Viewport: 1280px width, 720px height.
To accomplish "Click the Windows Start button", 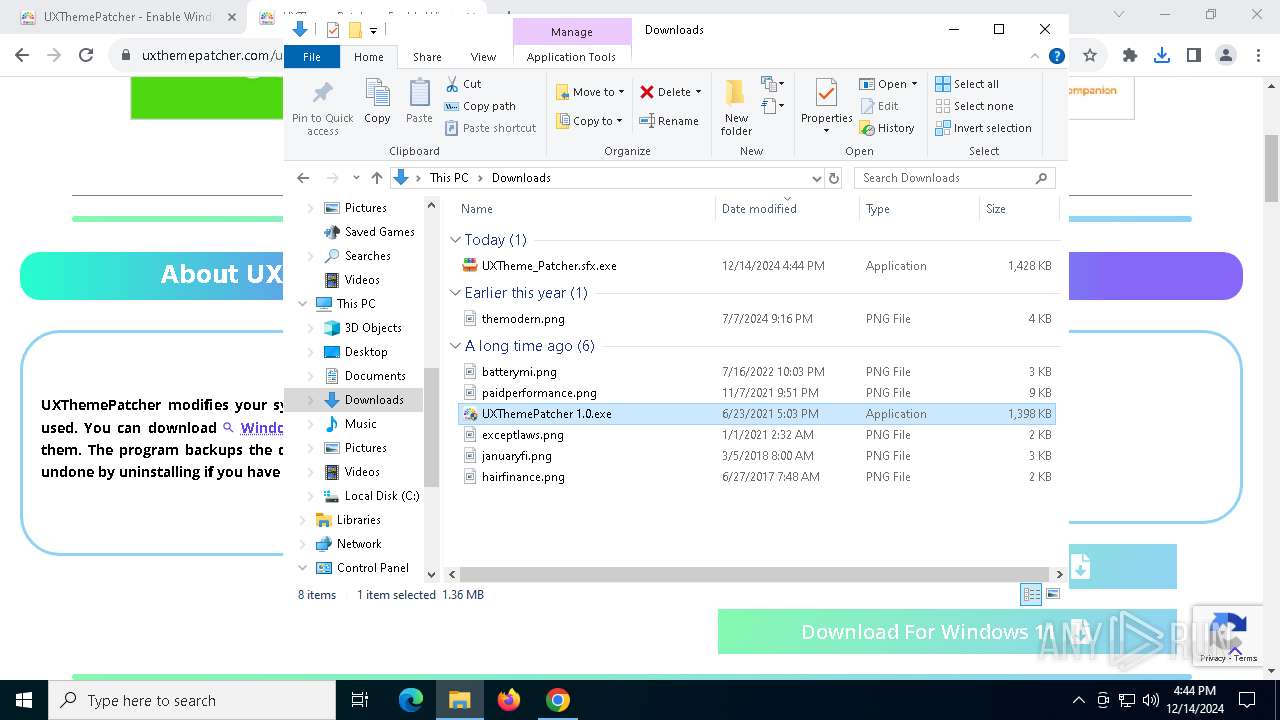I will (x=24, y=700).
